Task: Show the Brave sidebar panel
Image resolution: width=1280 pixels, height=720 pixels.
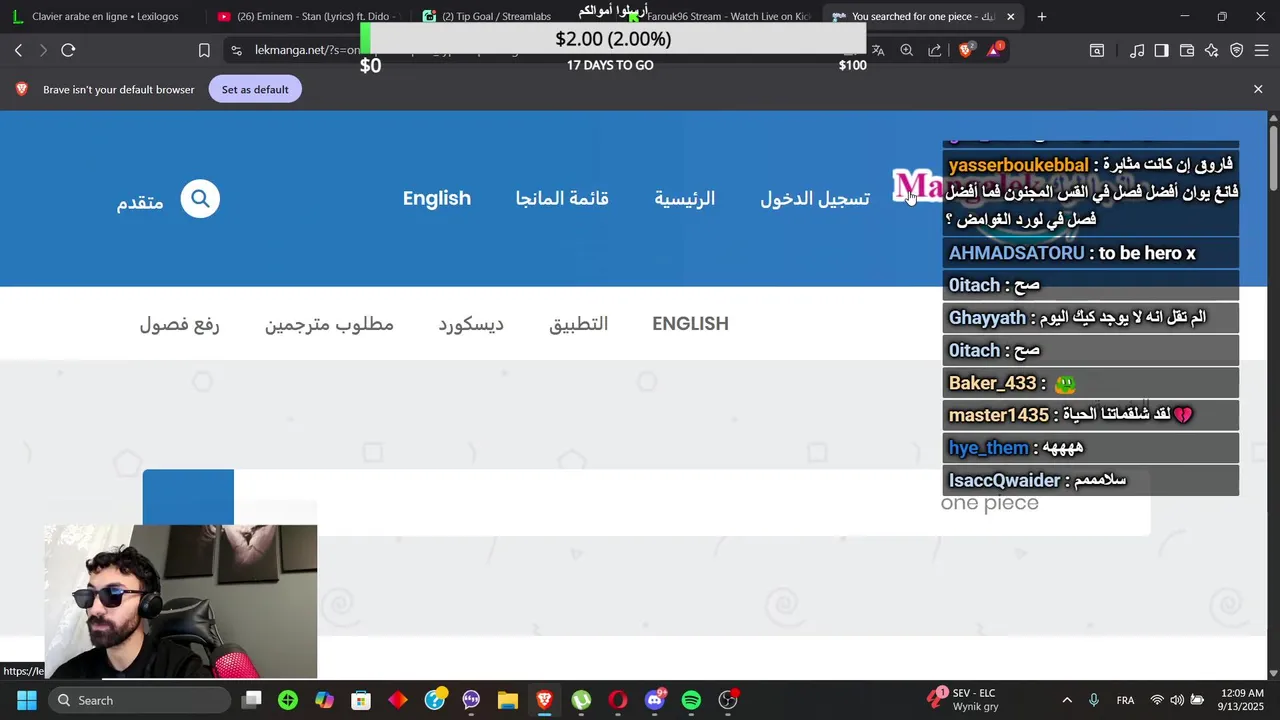Action: pos(1162,50)
